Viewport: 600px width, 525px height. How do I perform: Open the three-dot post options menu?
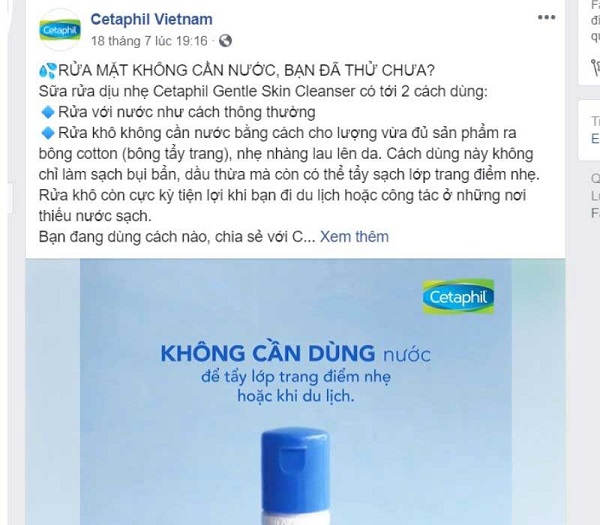coord(546,17)
